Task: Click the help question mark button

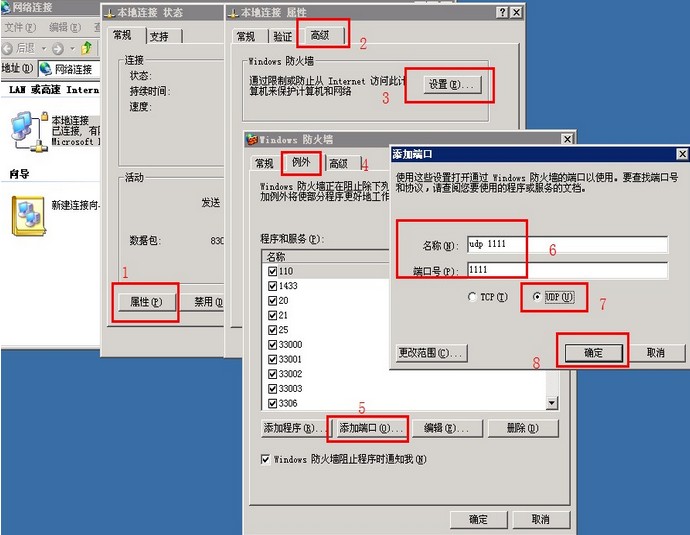Action: point(500,13)
